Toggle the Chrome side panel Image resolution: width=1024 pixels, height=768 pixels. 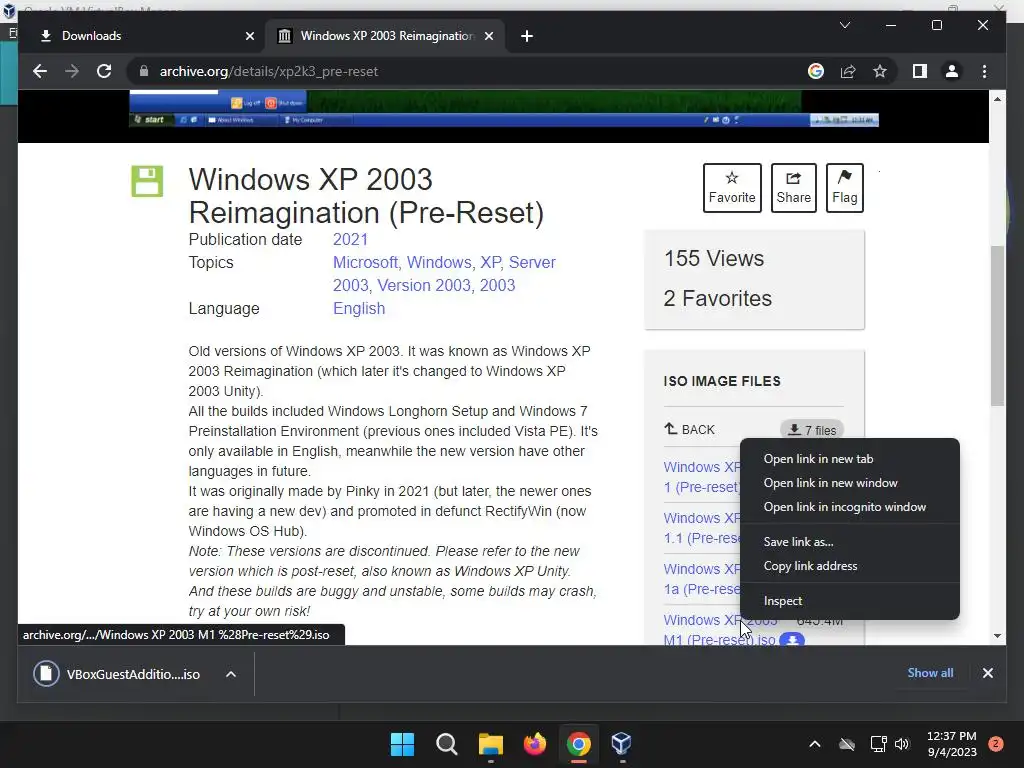pyautogui.click(x=920, y=71)
